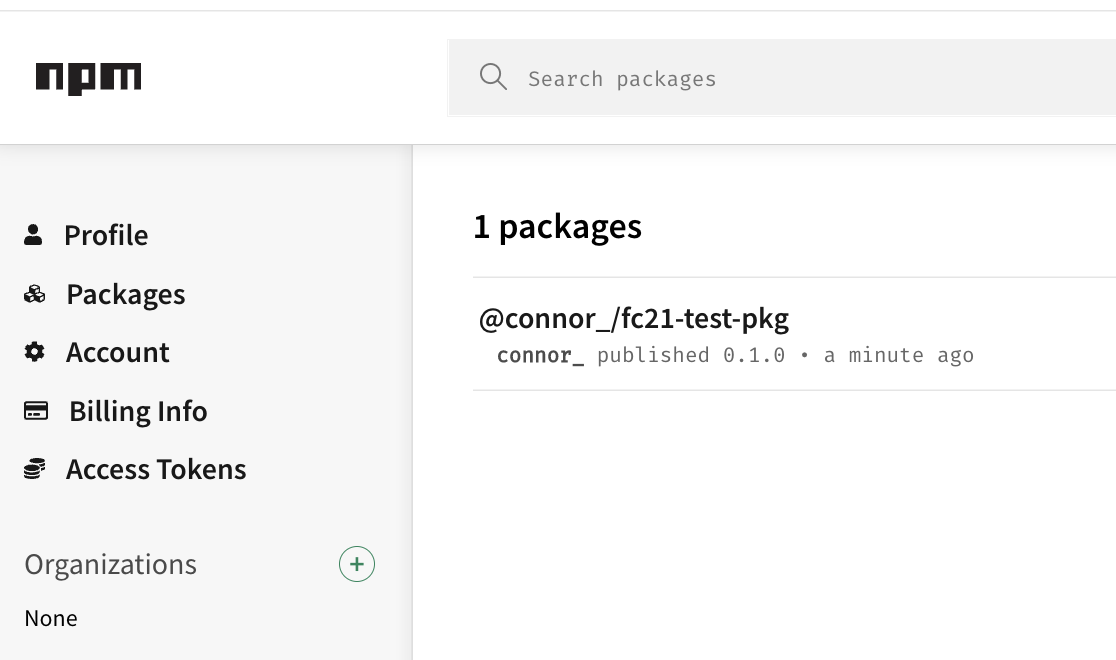Click the "a minute ago" timestamp
1116x660 pixels.
(x=898, y=355)
